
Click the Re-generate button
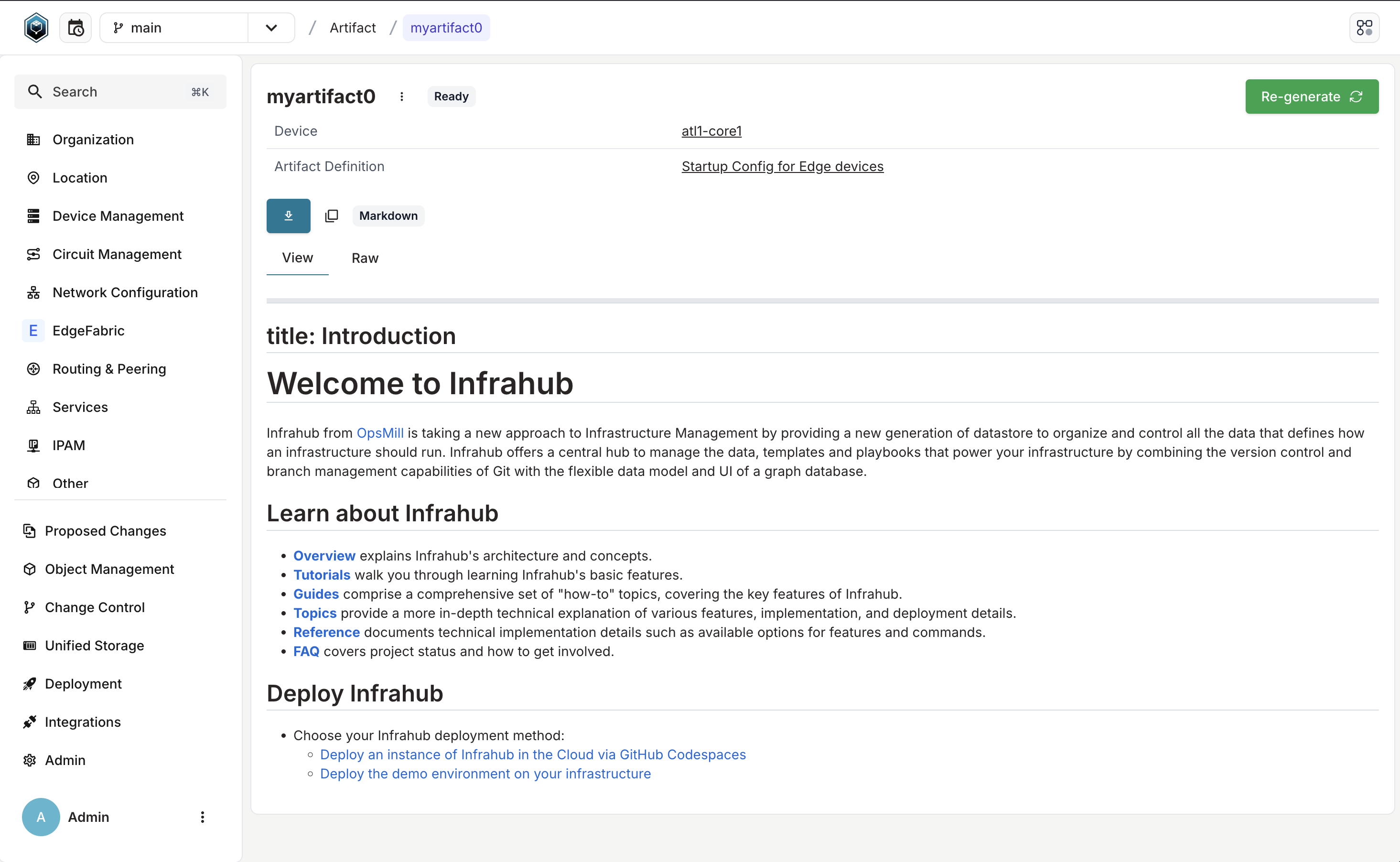pos(1311,97)
